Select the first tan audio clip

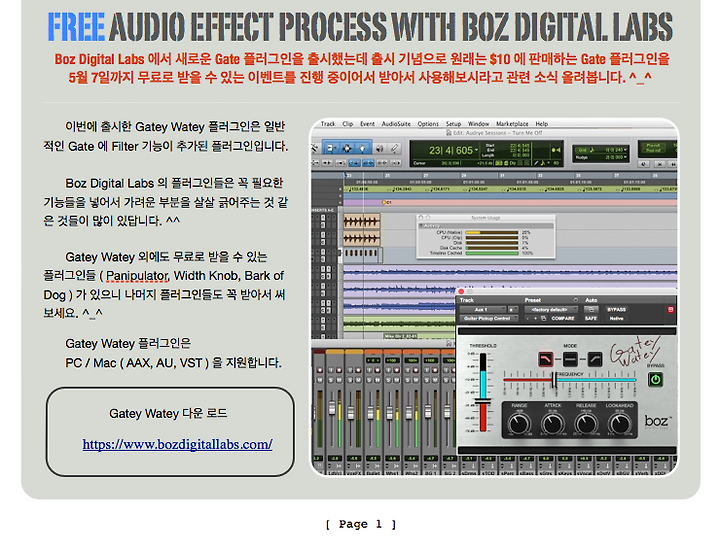tap(362, 221)
